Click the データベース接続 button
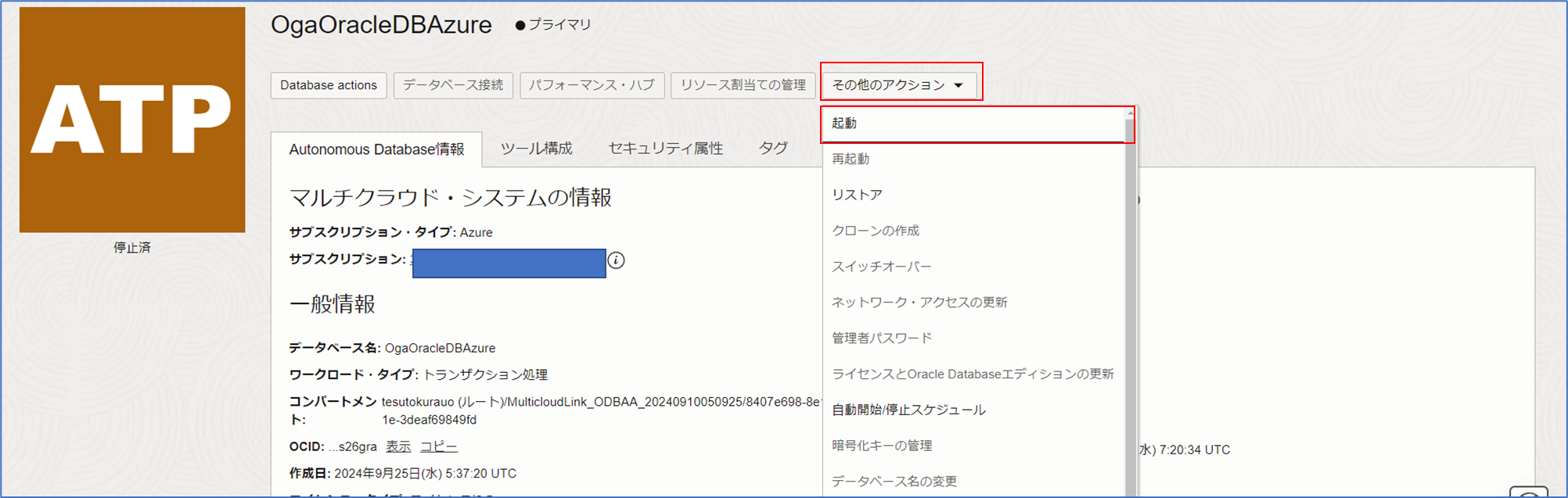1568x498 pixels. point(453,85)
